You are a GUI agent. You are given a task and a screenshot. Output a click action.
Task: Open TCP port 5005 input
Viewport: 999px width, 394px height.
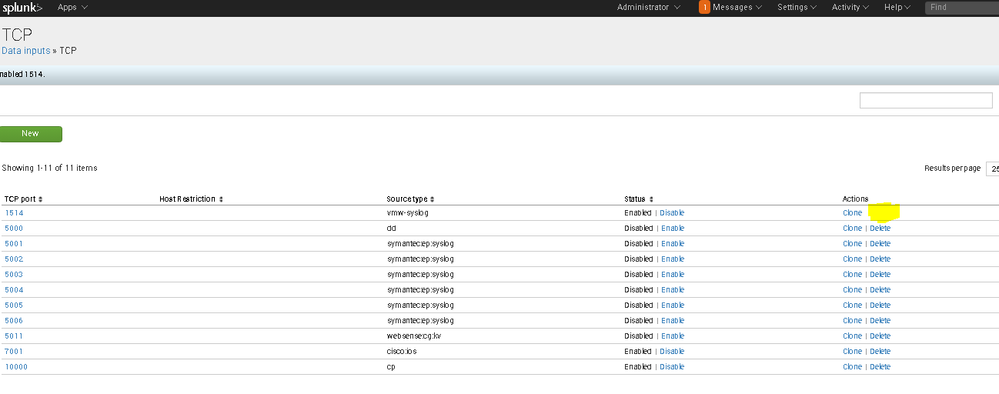click(14, 305)
